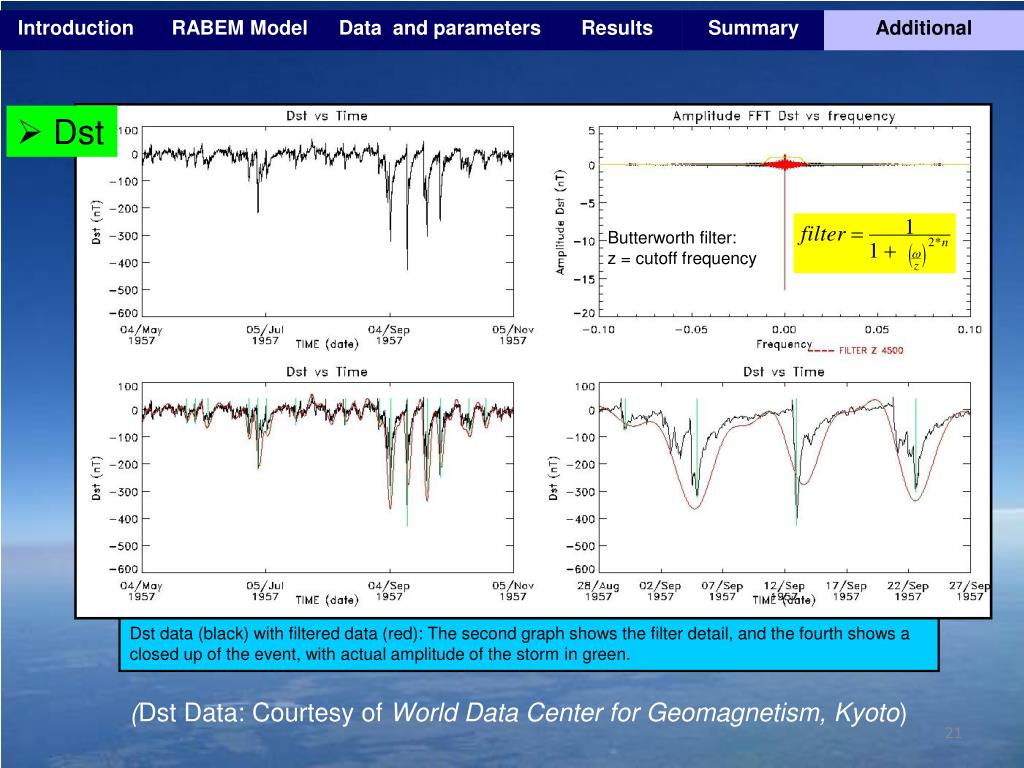The image size is (1024, 768).
Task: Switch to the RABEM Model tab
Action: pos(239,28)
